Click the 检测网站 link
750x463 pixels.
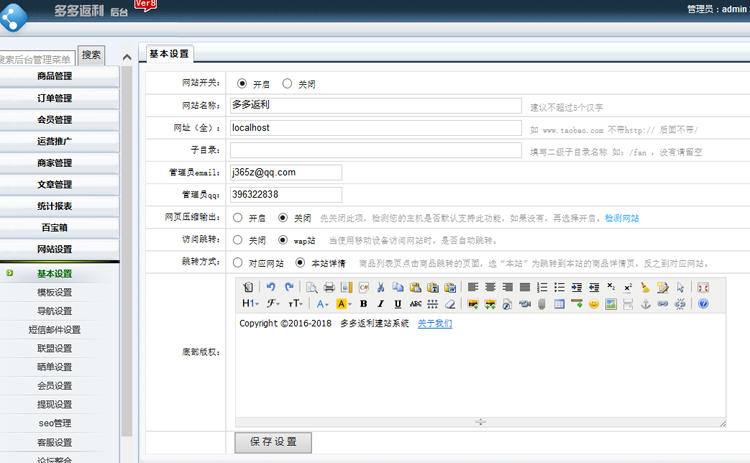[x=622, y=218]
